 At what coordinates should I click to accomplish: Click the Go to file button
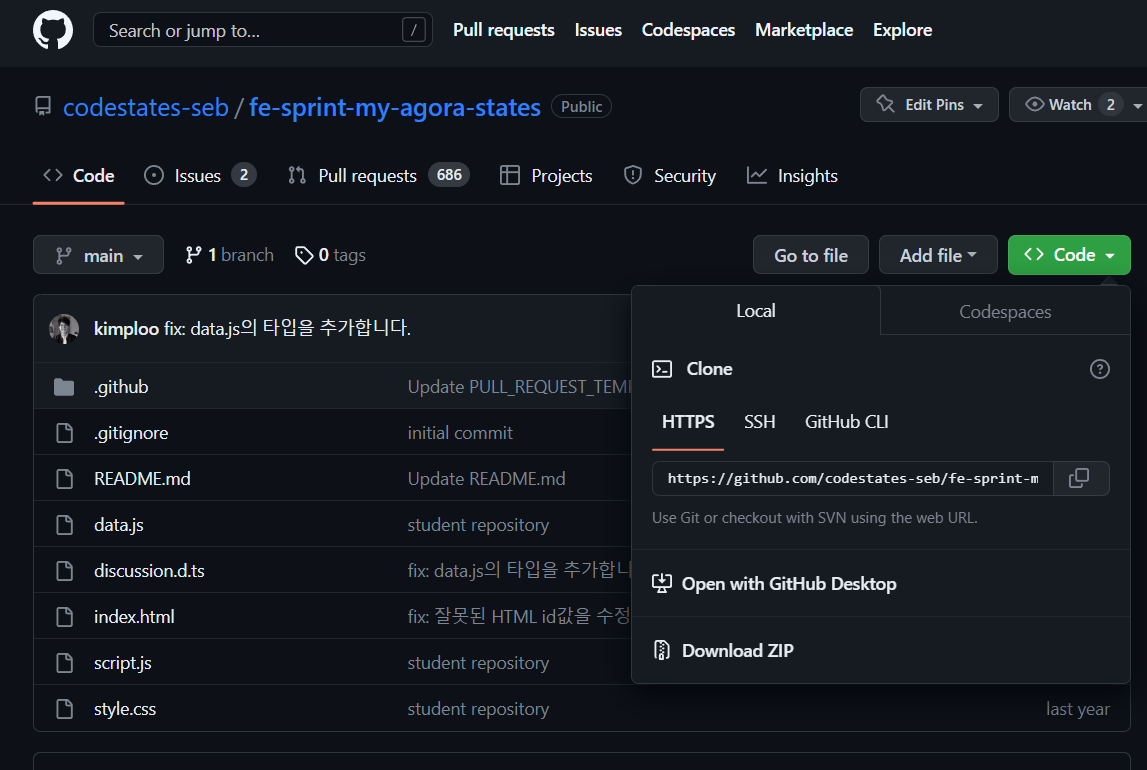pos(811,254)
